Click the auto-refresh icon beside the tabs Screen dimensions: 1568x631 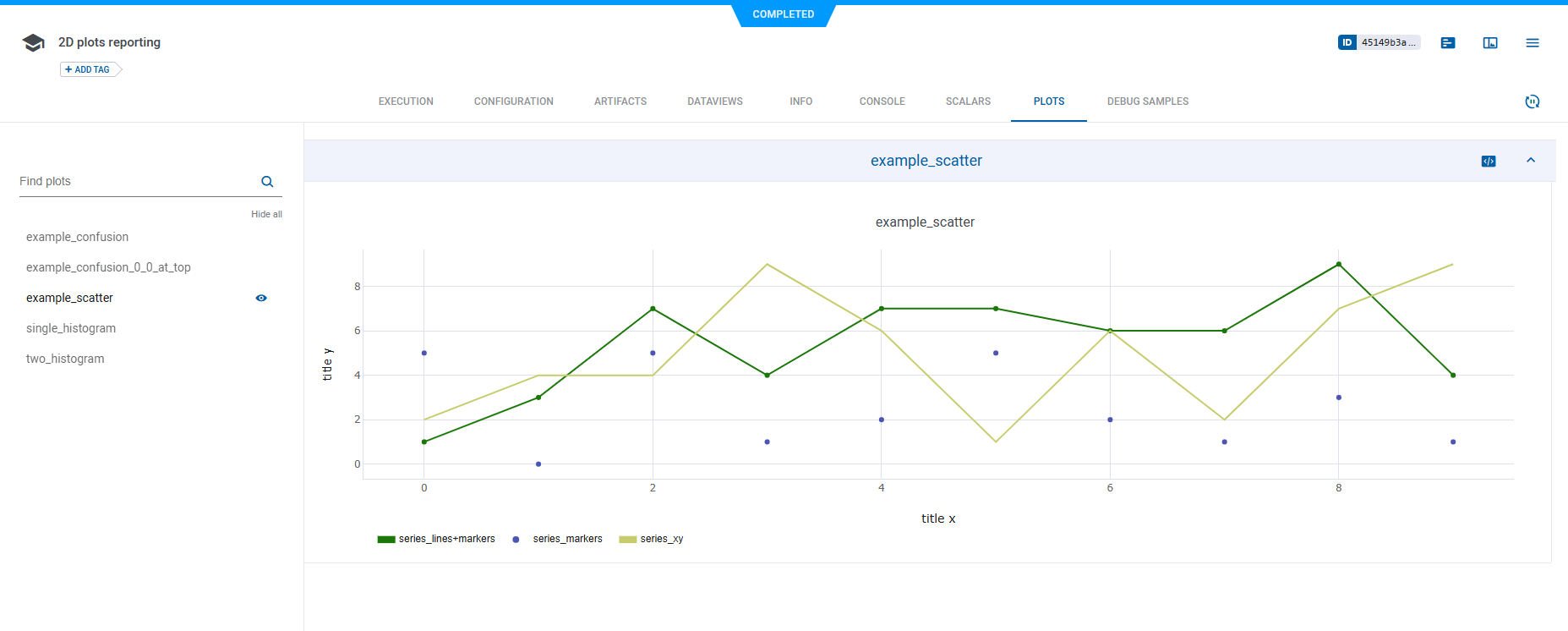(x=1532, y=102)
